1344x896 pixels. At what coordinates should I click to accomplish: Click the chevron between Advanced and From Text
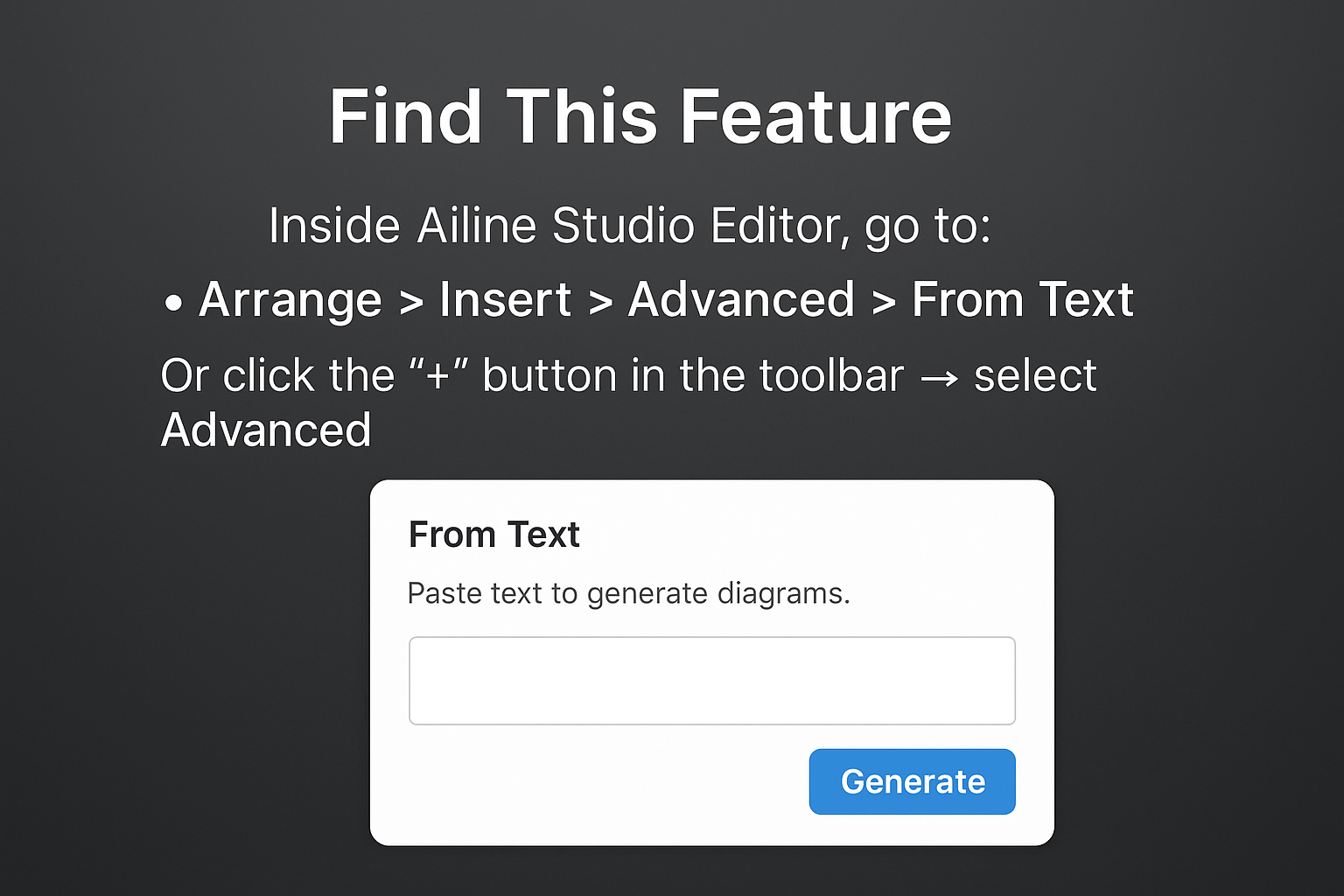(884, 304)
